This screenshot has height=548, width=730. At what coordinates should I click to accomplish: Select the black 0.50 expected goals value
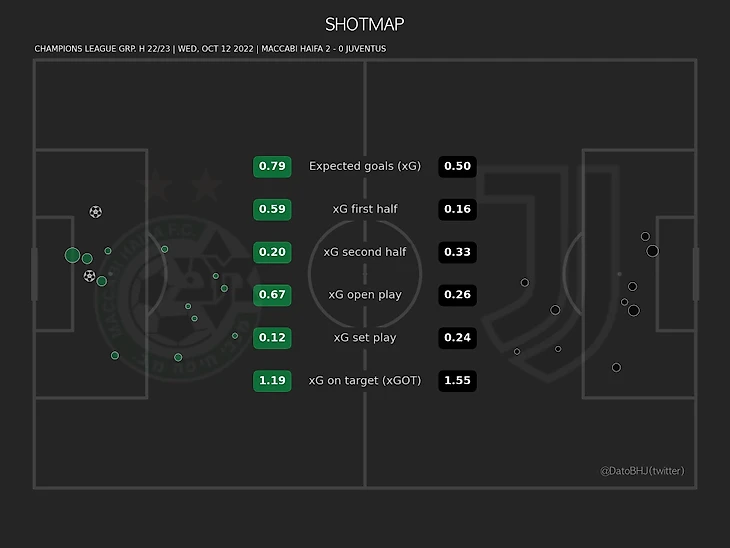pyautogui.click(x=457, y=166)
